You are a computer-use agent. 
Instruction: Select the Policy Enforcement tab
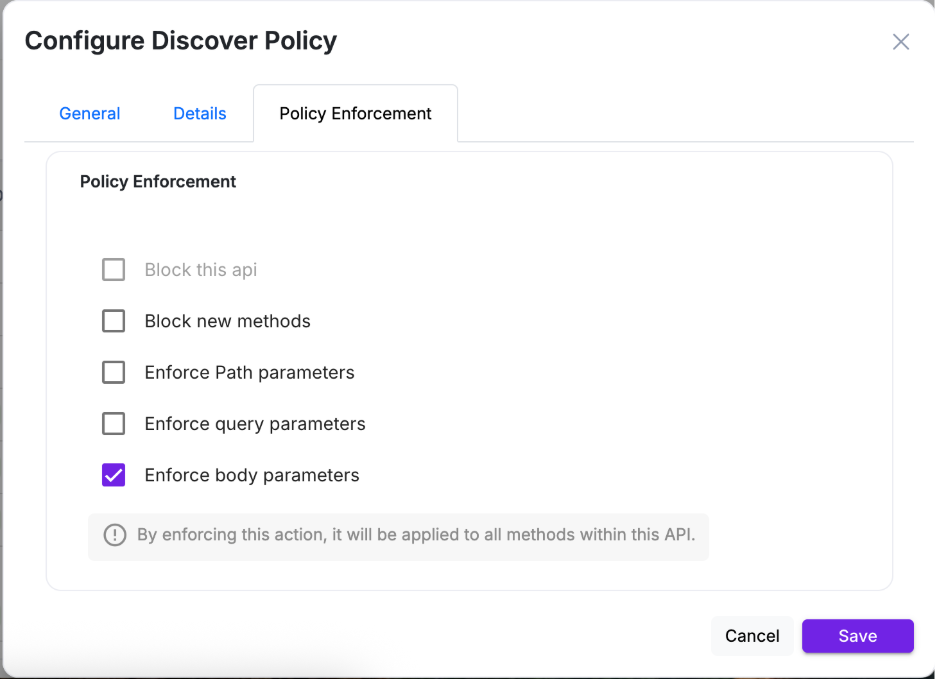point(355,114)
